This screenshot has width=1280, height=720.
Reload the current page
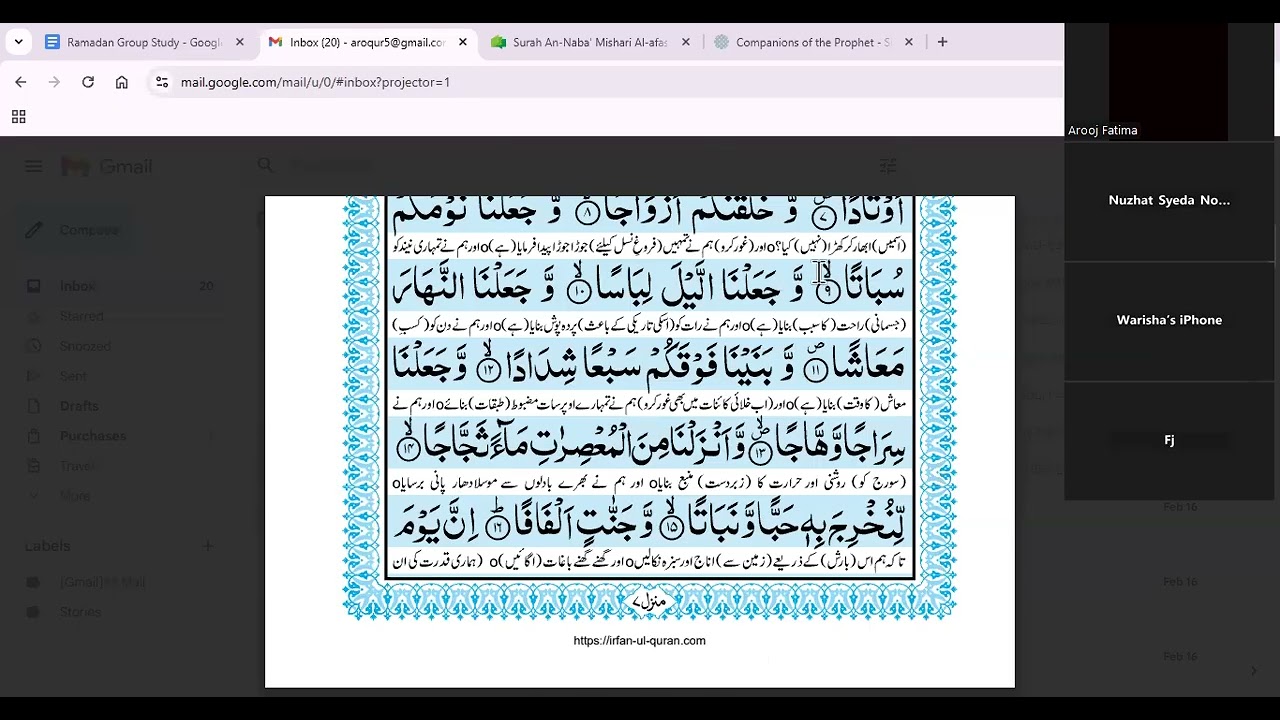(x=88, y=82)
